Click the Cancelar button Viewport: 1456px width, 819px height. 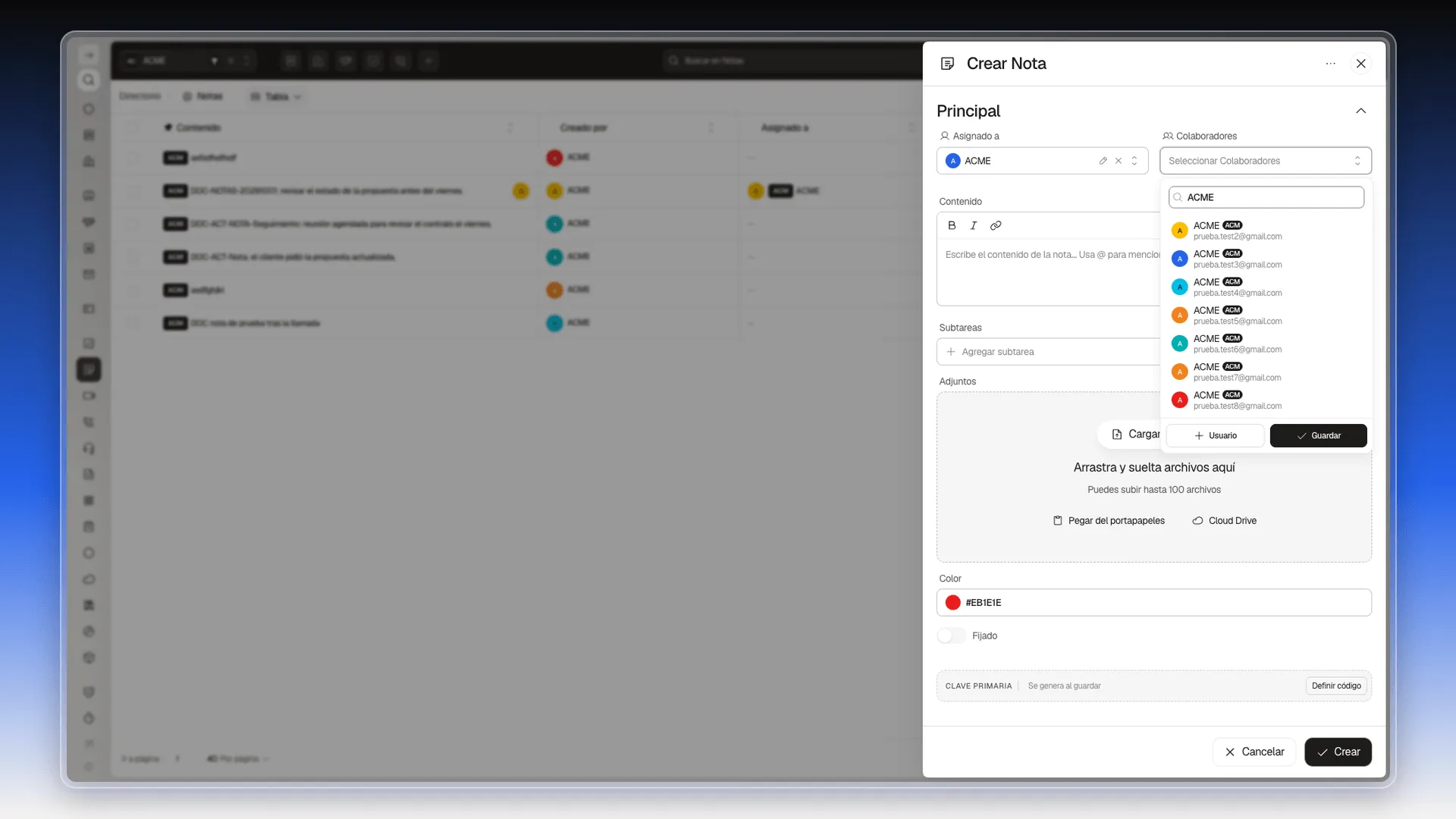[x=1254, y=752]
